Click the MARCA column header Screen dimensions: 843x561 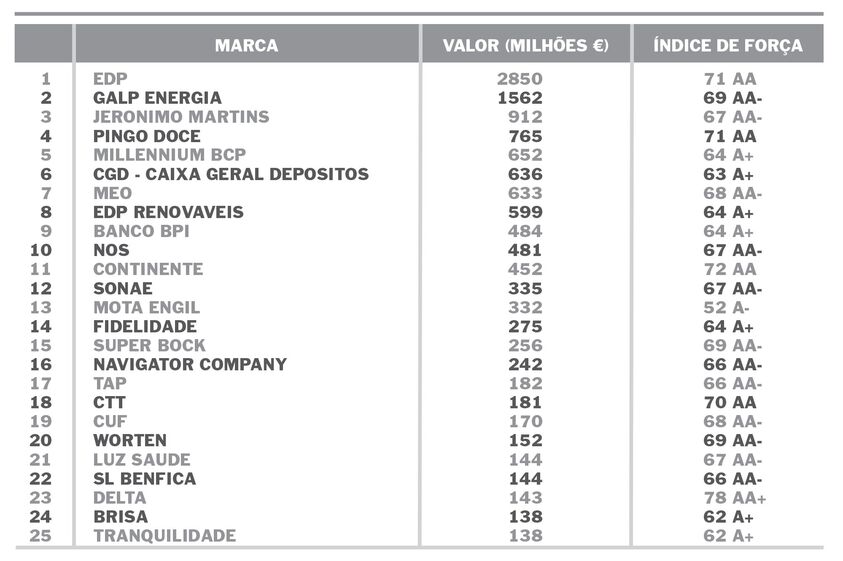pos(246,45)
